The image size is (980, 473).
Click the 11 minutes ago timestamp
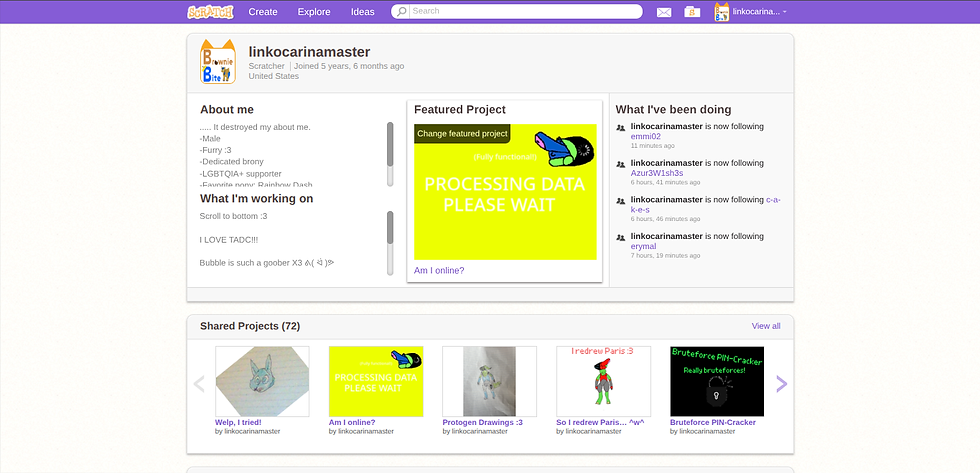click(x=652, y=146)
